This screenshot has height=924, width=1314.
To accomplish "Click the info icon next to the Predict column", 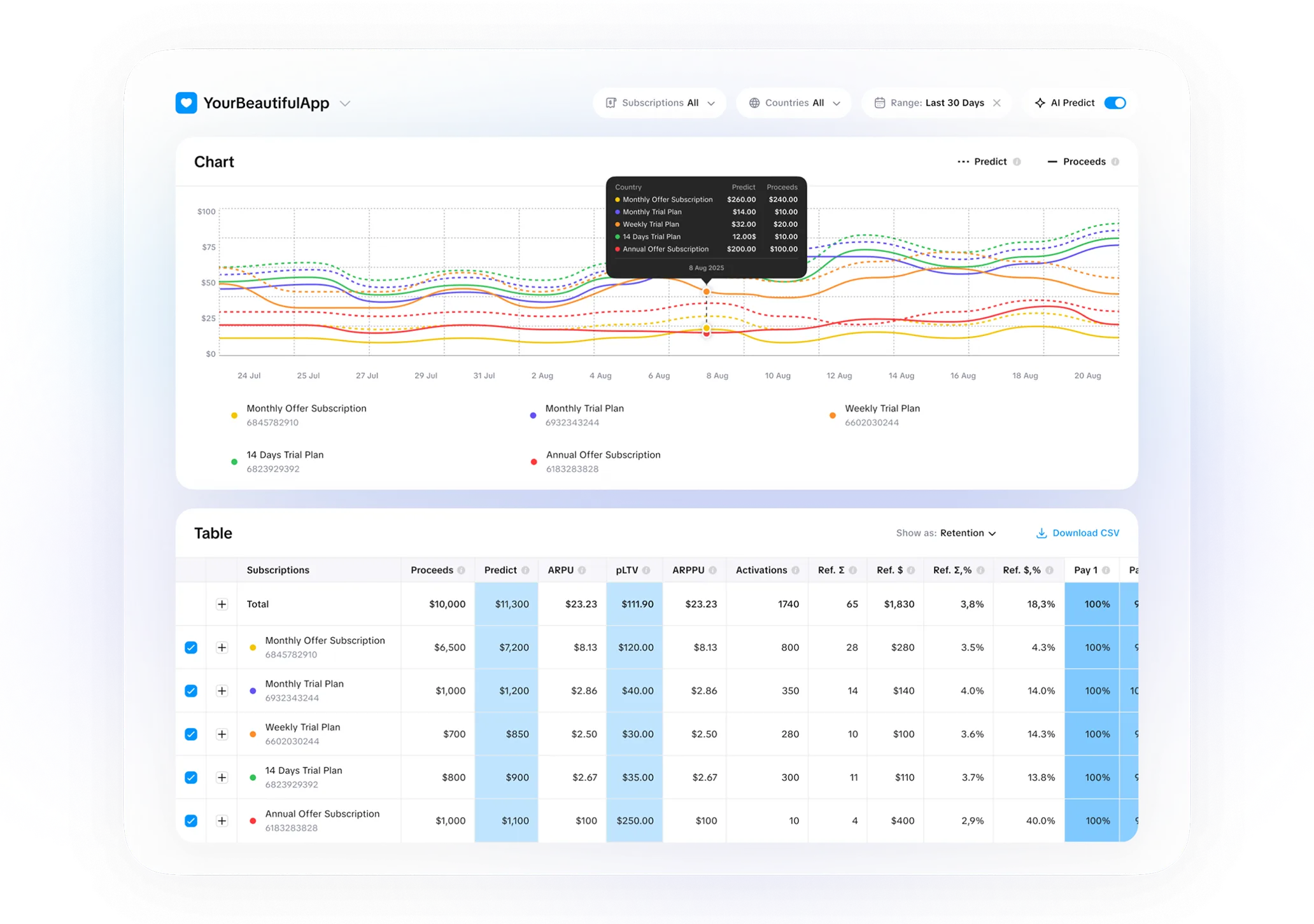I will coord(525,570).
